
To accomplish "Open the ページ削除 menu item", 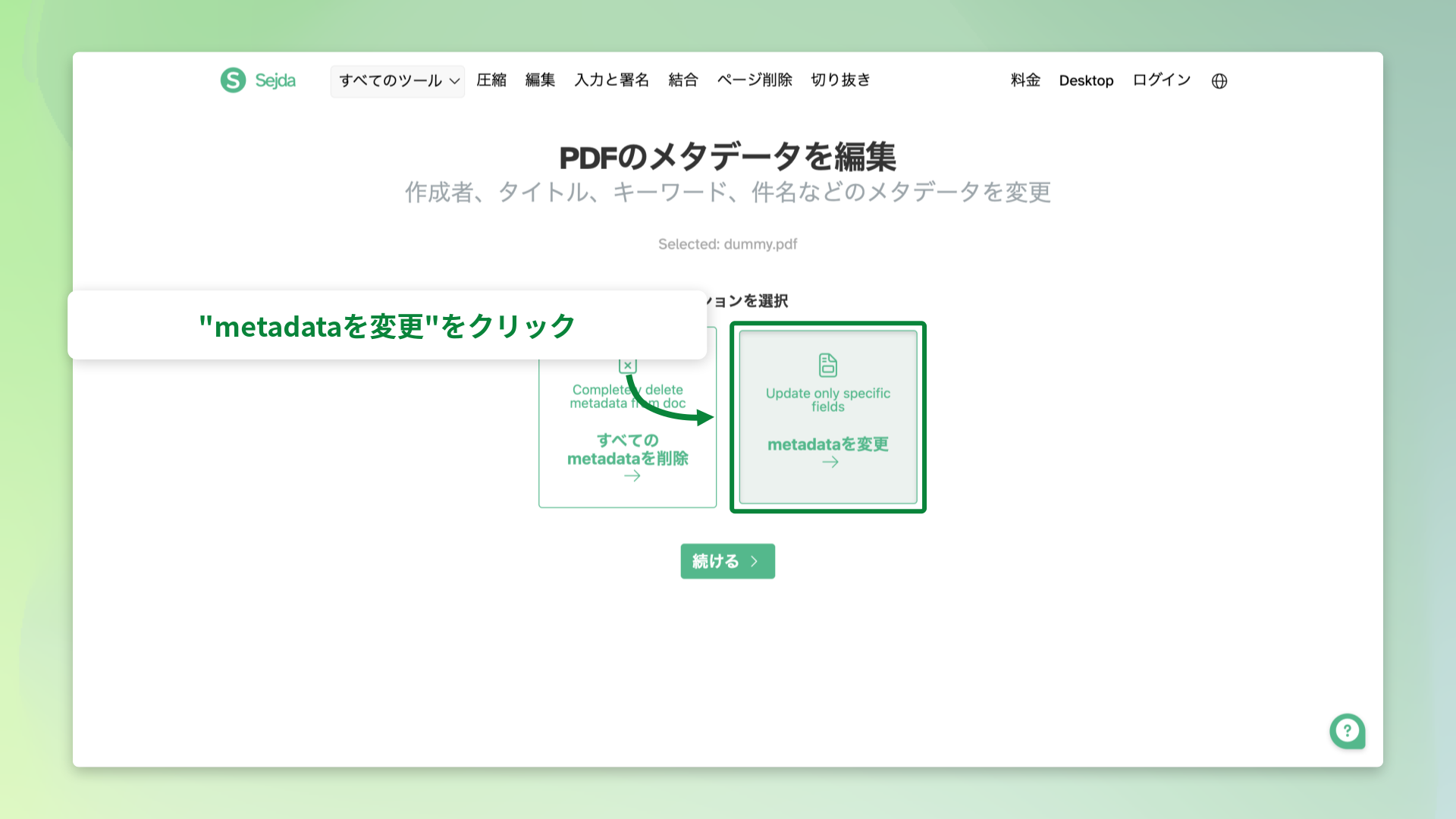I will [754, 80].
